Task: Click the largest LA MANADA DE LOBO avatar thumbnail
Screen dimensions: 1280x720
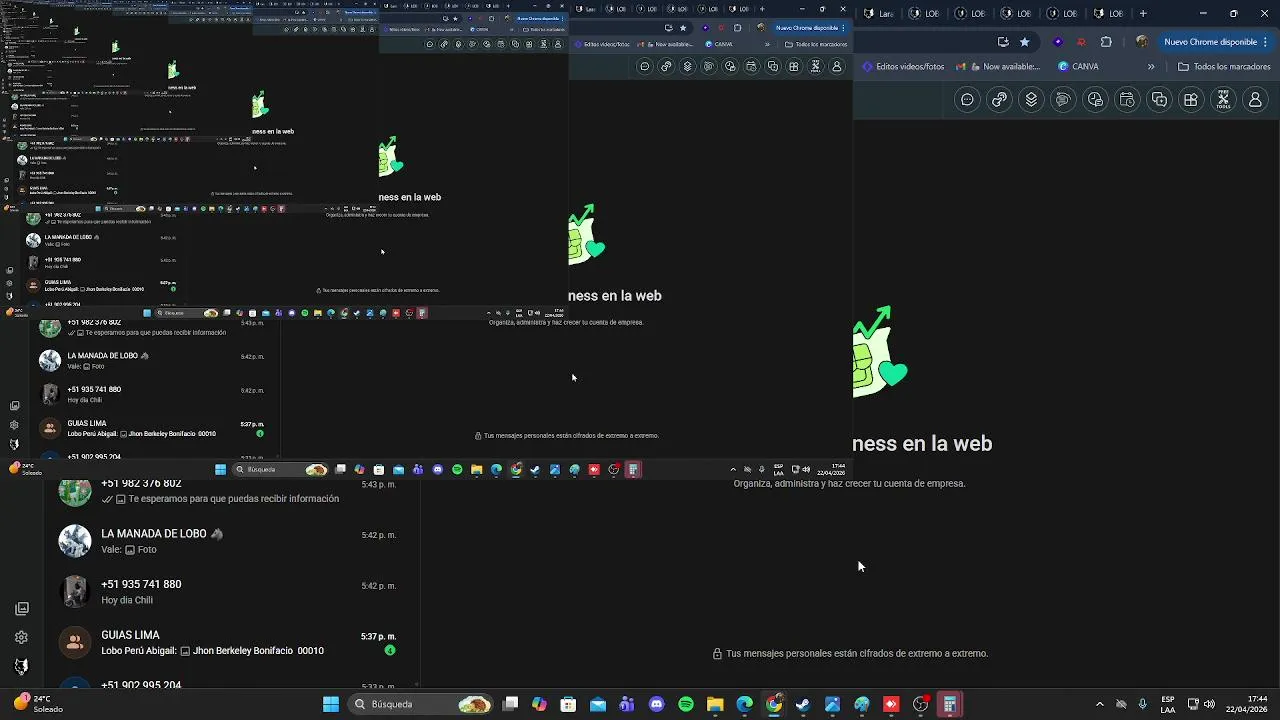Action: pos(75,541)
